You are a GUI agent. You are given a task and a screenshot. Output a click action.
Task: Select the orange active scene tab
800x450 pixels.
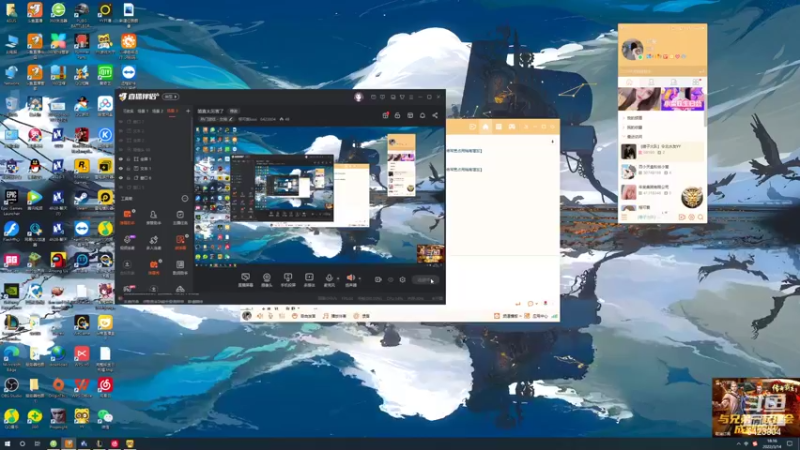tap(172, 111)
